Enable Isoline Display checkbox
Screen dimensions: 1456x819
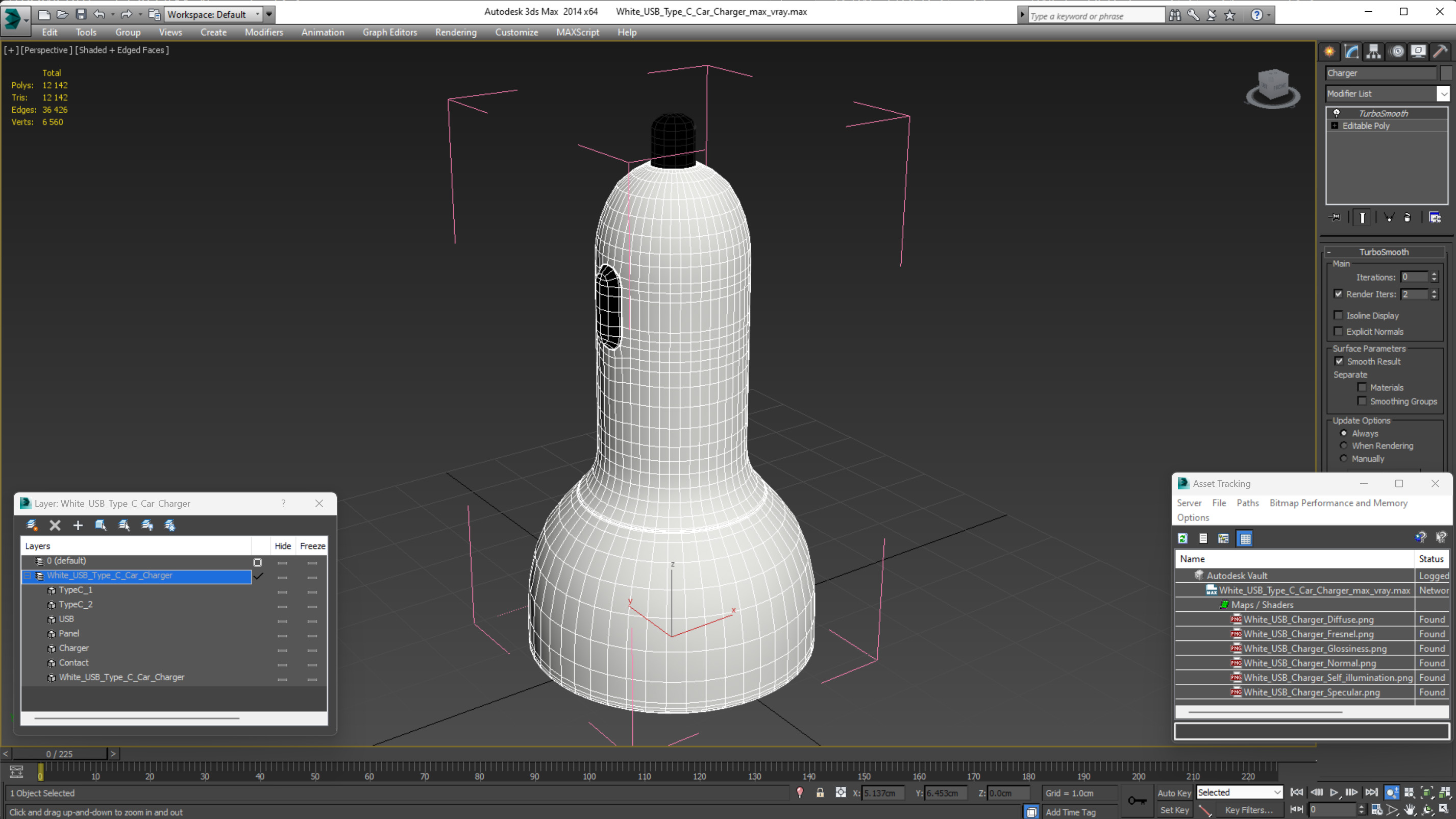click(x=1339, y=315)
